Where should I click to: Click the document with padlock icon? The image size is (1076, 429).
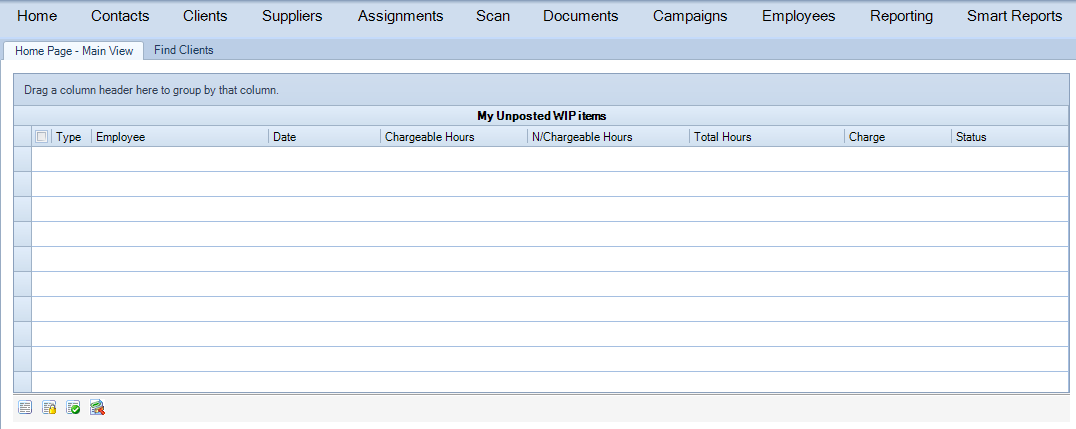pos(49,408)
